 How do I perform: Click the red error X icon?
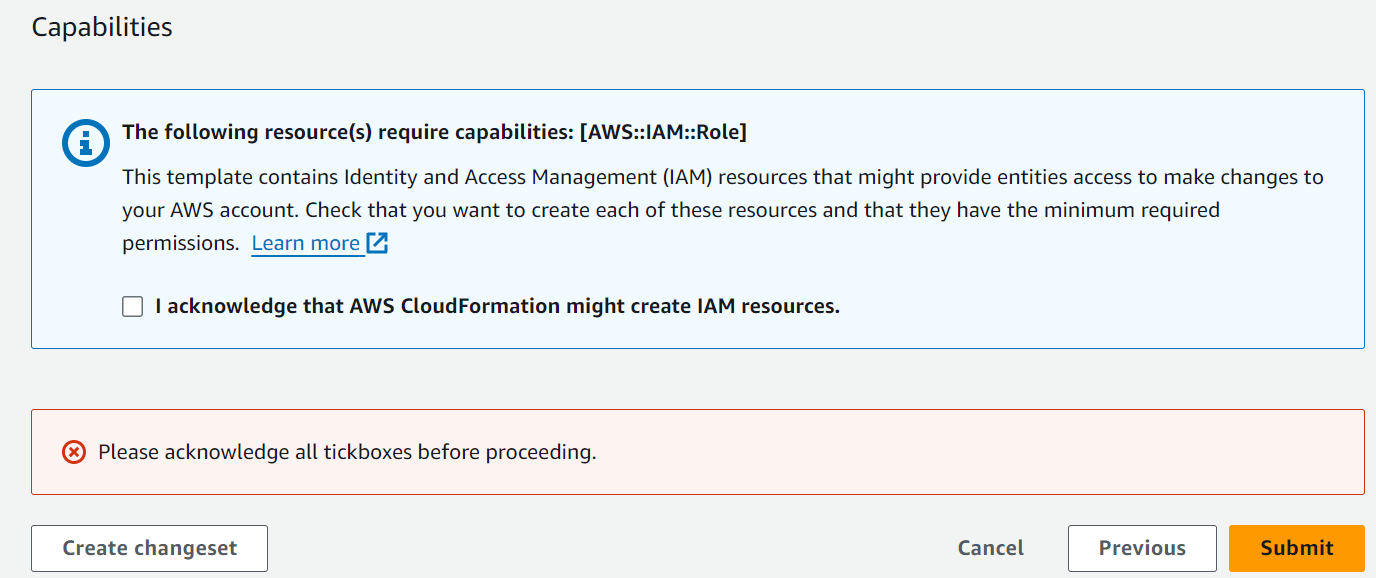[74, 452]
